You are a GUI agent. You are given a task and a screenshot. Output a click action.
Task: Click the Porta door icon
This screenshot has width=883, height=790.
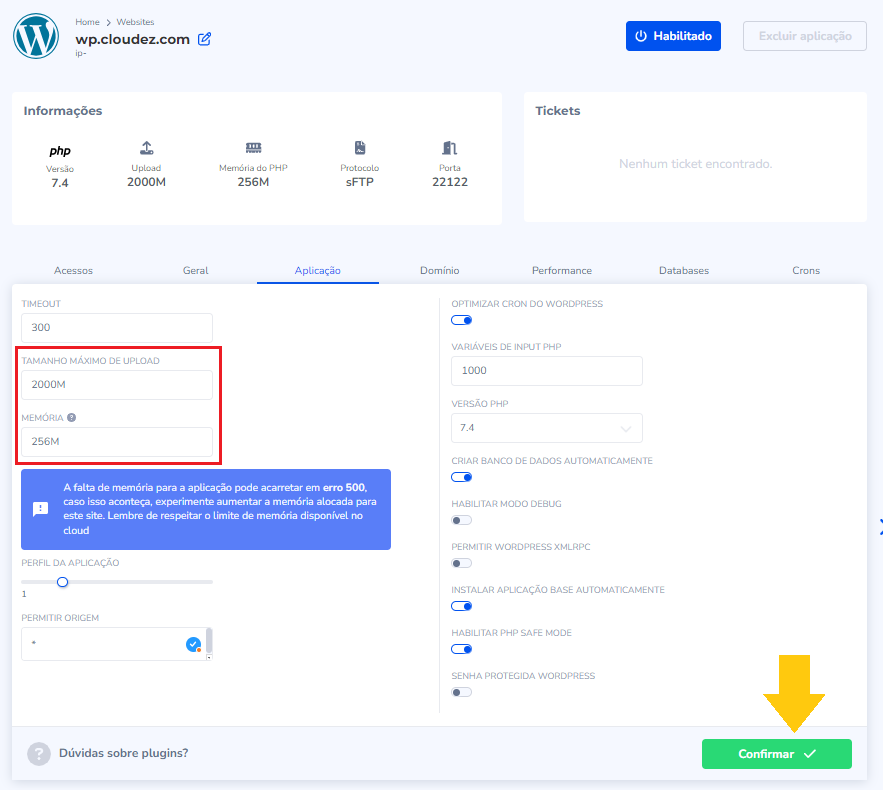click(450, 148)
